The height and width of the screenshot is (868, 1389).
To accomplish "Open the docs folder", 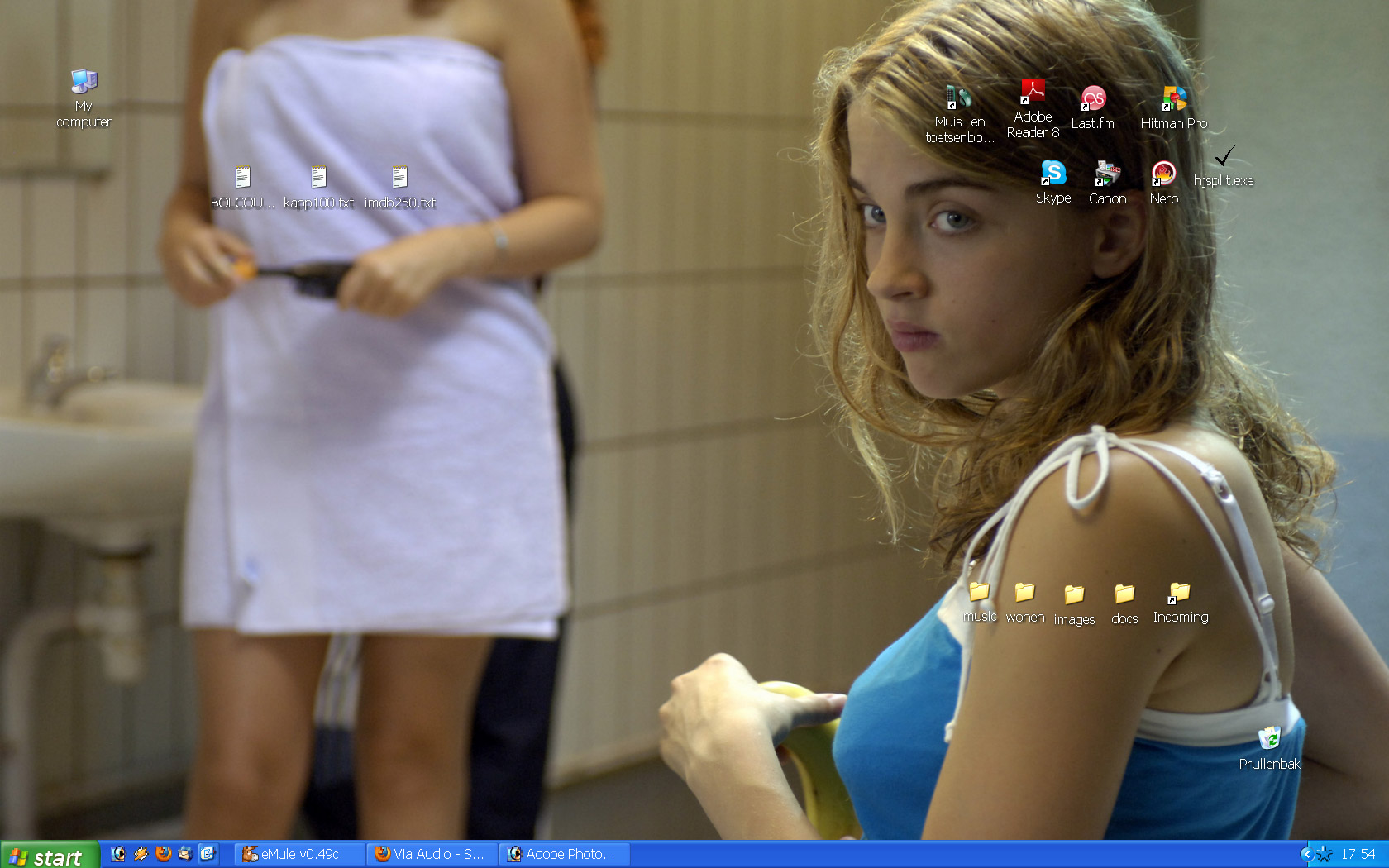I will pyautogui.click(x=1124, y=594).
